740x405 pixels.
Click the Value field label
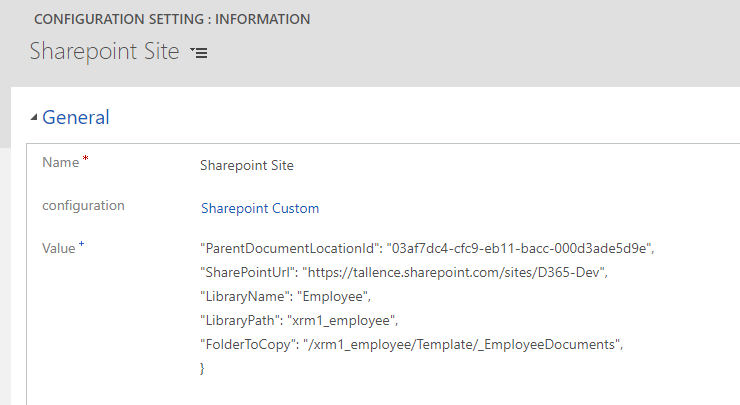click(59, 248)
